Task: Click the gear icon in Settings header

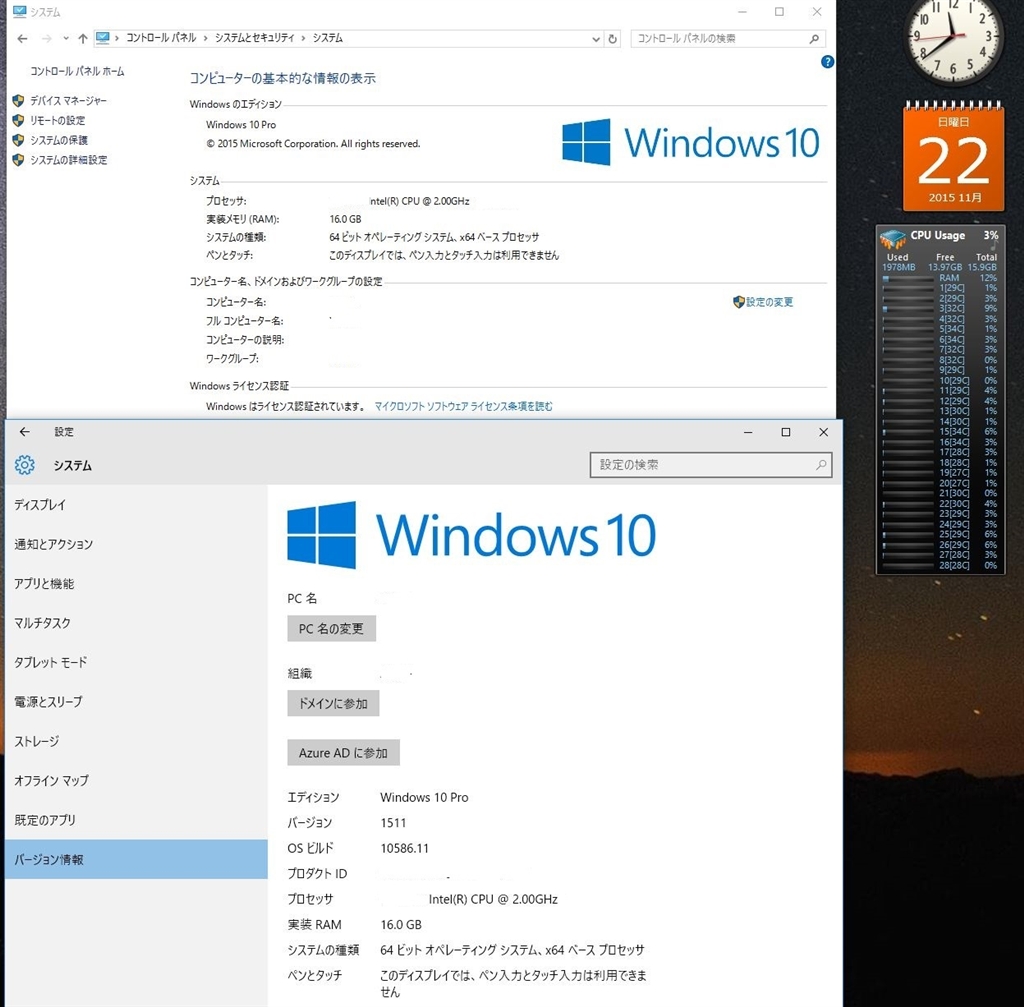Action: click(x=25, y=465)
